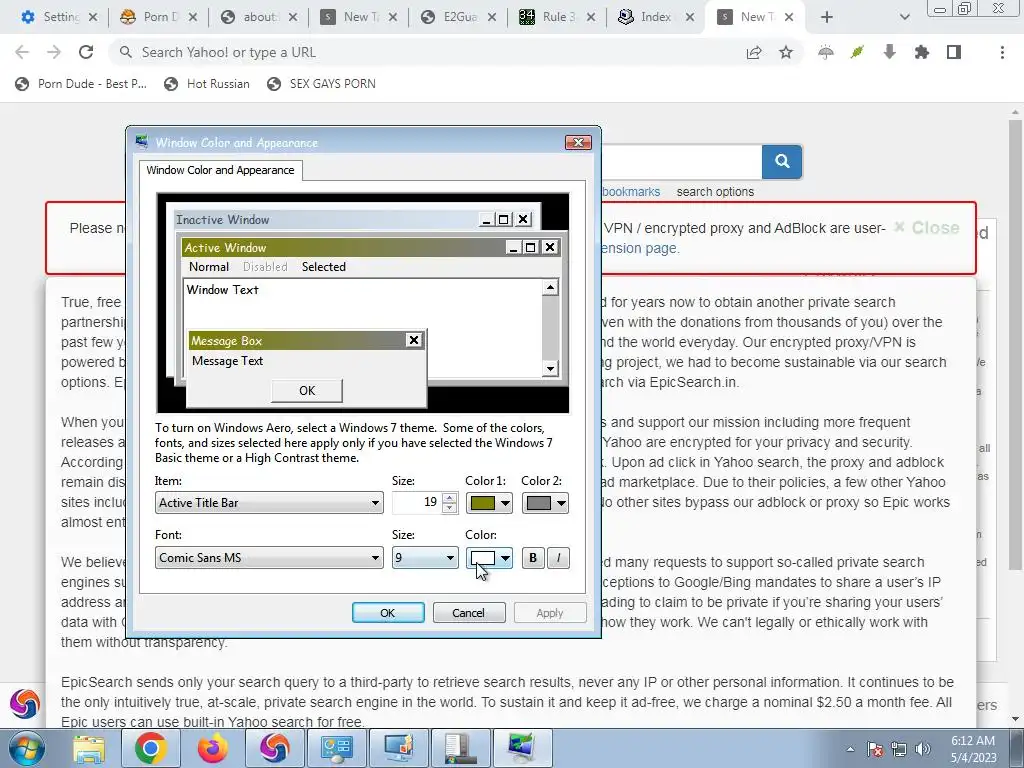This screenshot has height=768, width=1024.
Task: Open the downloads arrow icon
Action: (x=889, y=52)
